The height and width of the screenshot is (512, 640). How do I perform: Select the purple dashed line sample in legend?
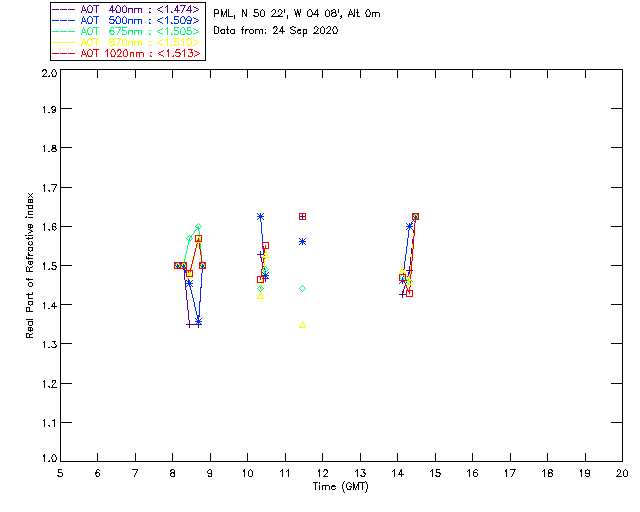(x=64, y=9)
